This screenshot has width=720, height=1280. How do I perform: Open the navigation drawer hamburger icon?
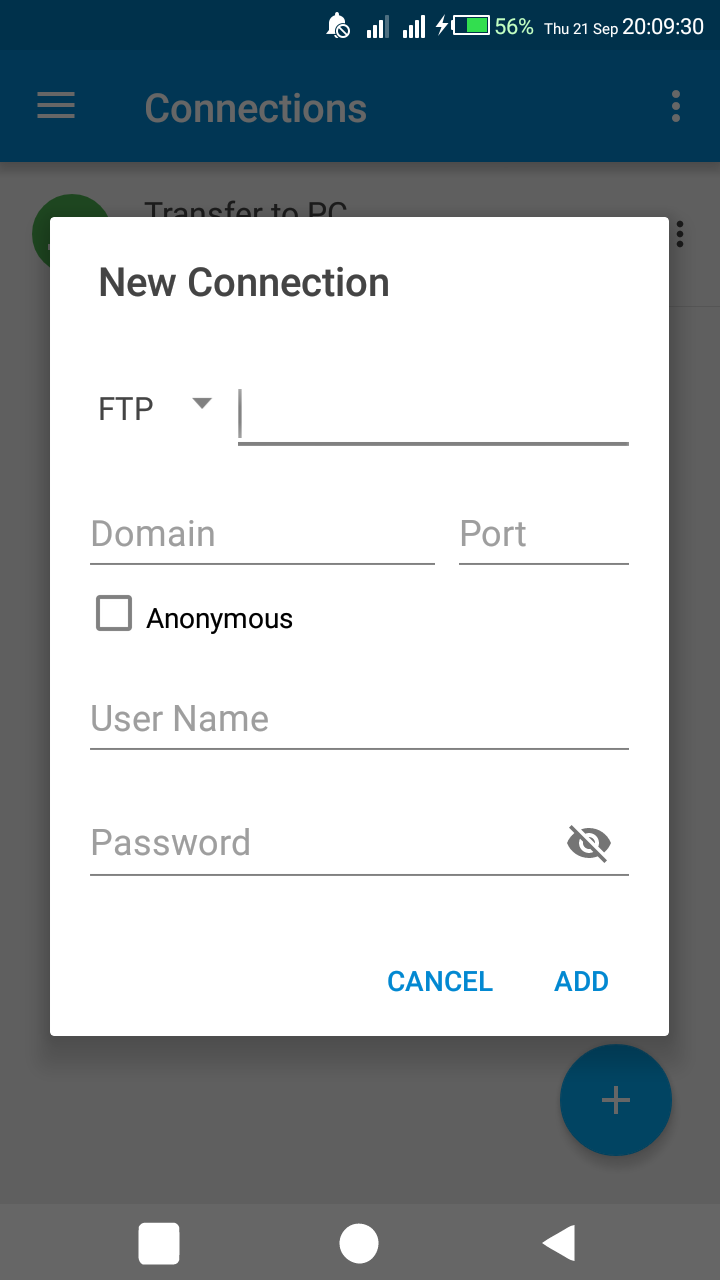coord(55,106)
